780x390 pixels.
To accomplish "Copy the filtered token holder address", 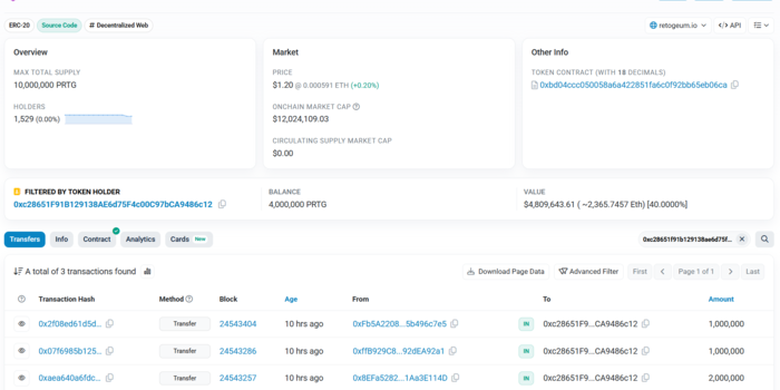I will [x=222, y=204].
